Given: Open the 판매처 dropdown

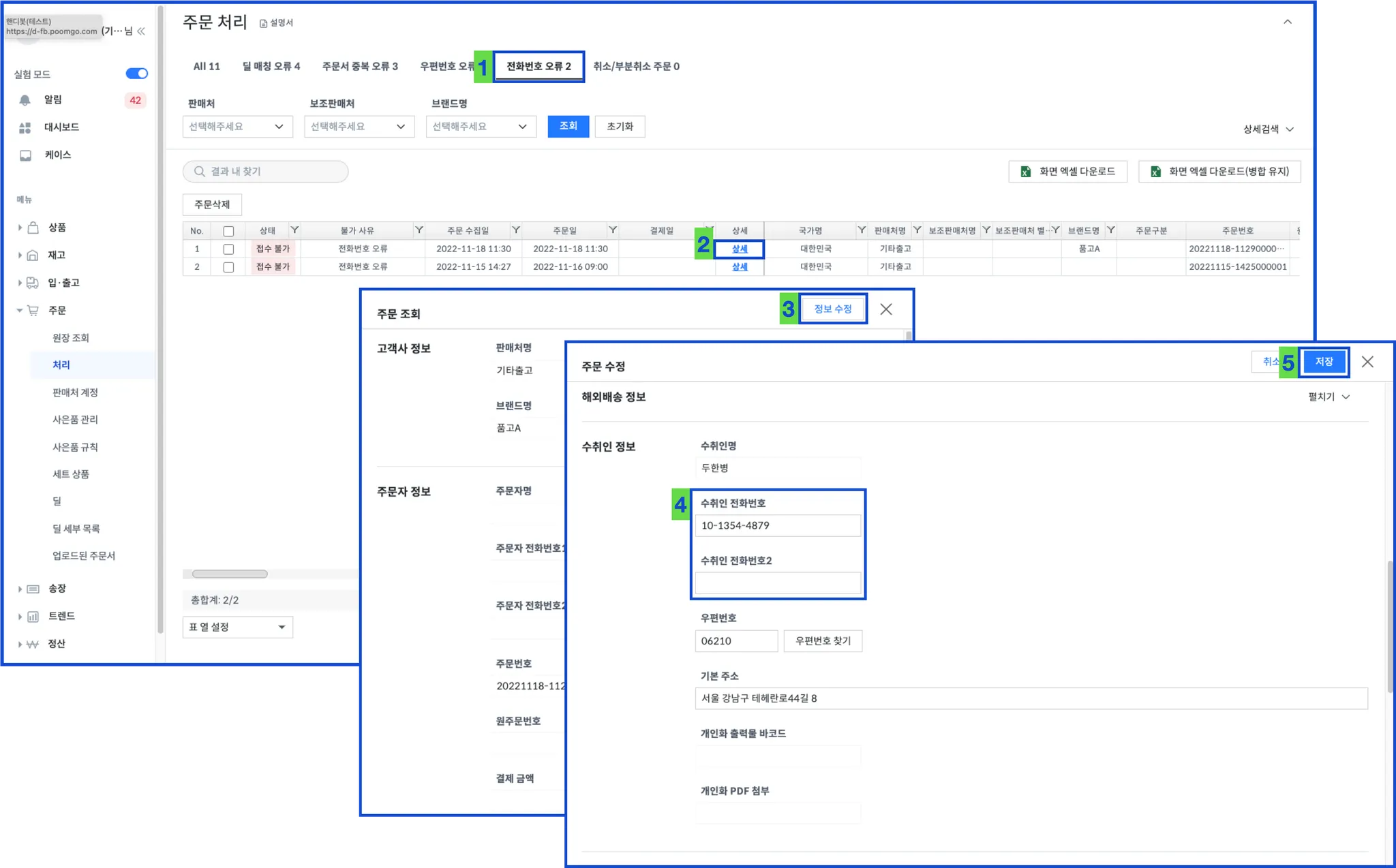Looking at the screenshot, I should pos(237,127).
